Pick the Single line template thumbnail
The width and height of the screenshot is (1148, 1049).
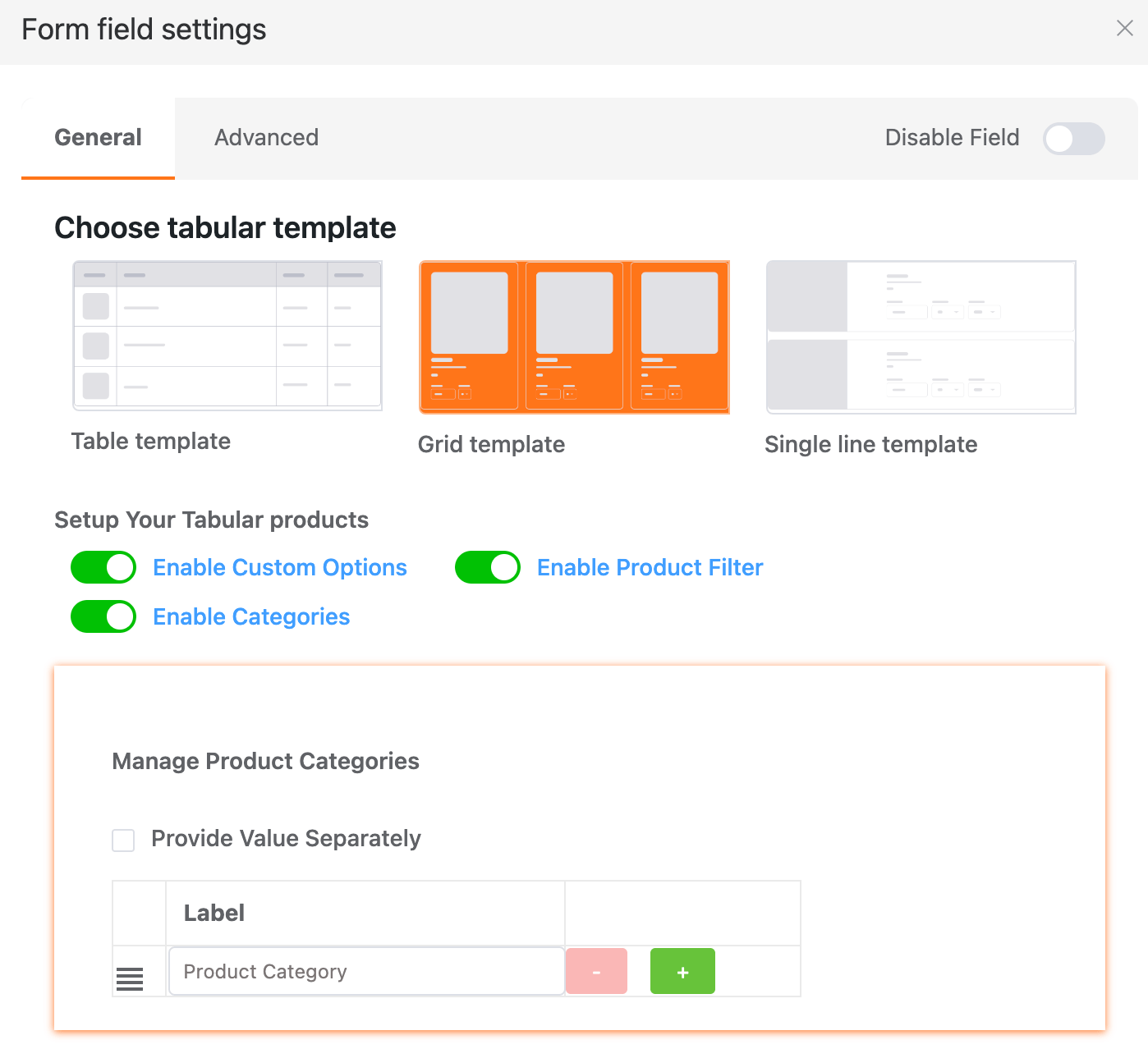pos(921,337)
